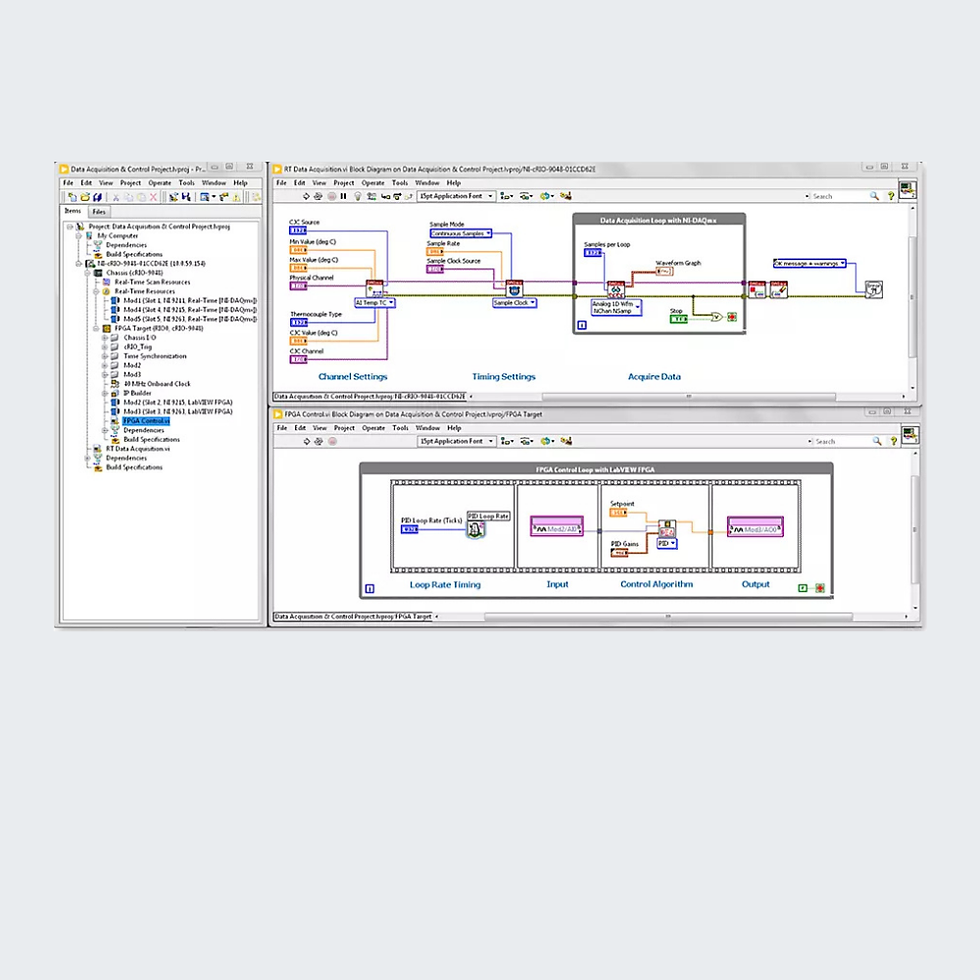Open the Operate menu in Project Explorer
Screen dimensions: 980x980
pos(159,183)
